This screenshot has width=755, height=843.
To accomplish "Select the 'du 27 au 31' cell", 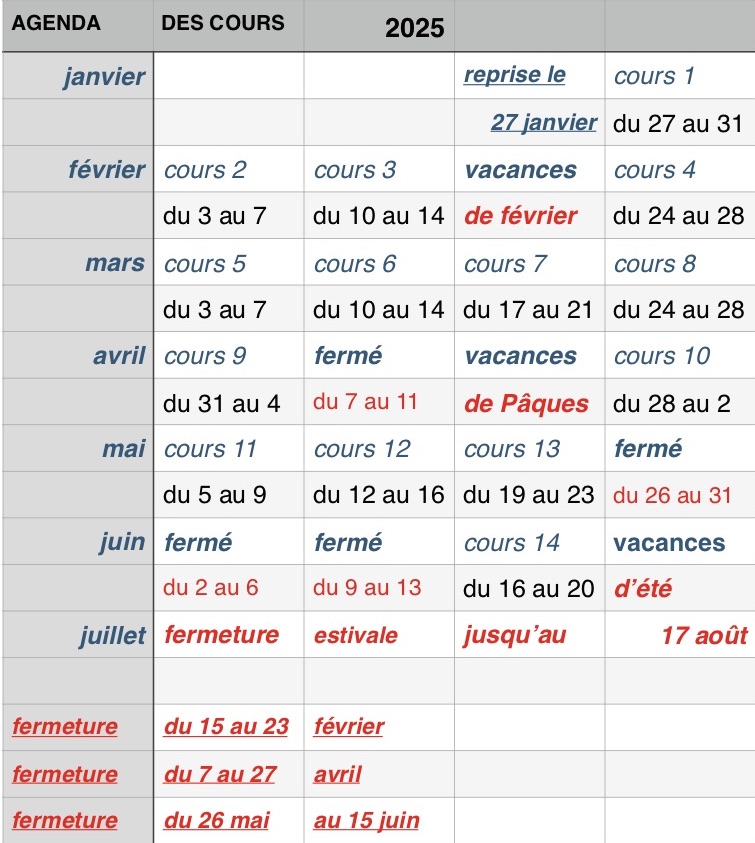I will point(678,124).
